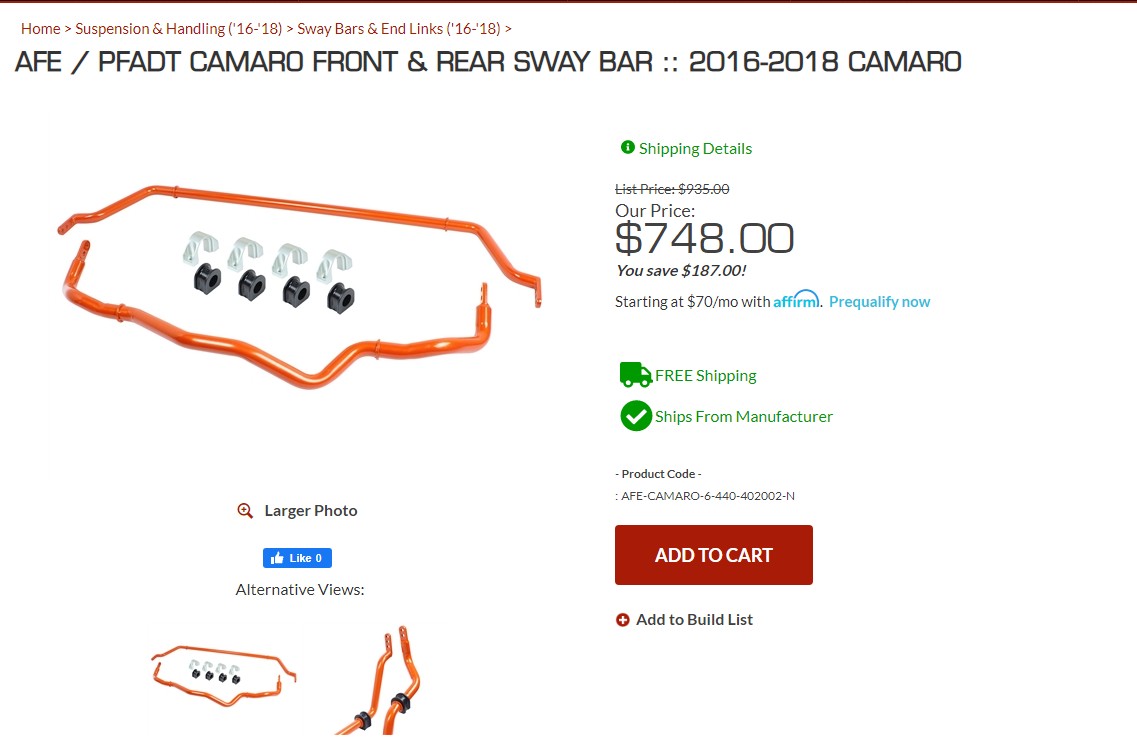Click the Ships From Manufacturer text
This screenshot has height=750, width=1137.
(744, 416)
